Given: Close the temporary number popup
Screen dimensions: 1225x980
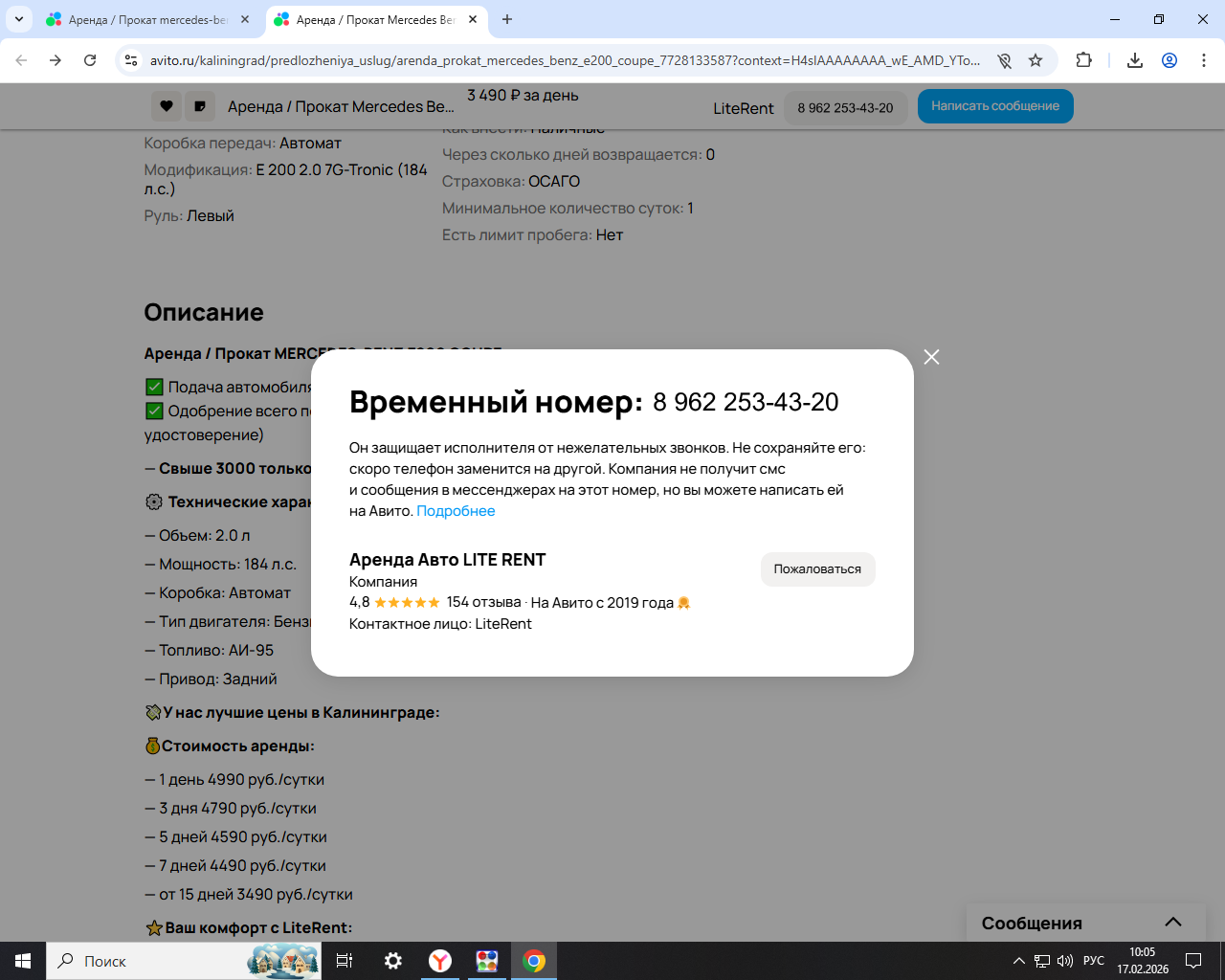Looking at the screenshot, I should point(931,357).
